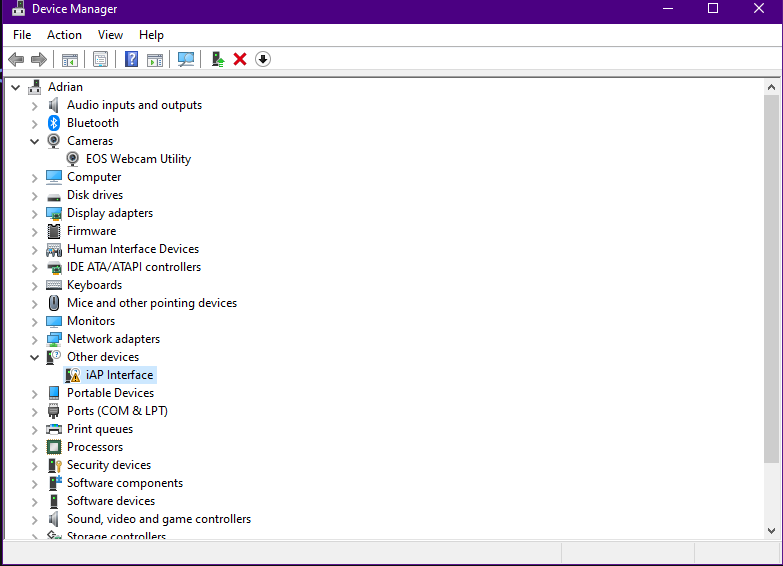Viewport: 783px width, 566px height.
Task: Click the Print queues printer icon
Action: tap(54, 429)
